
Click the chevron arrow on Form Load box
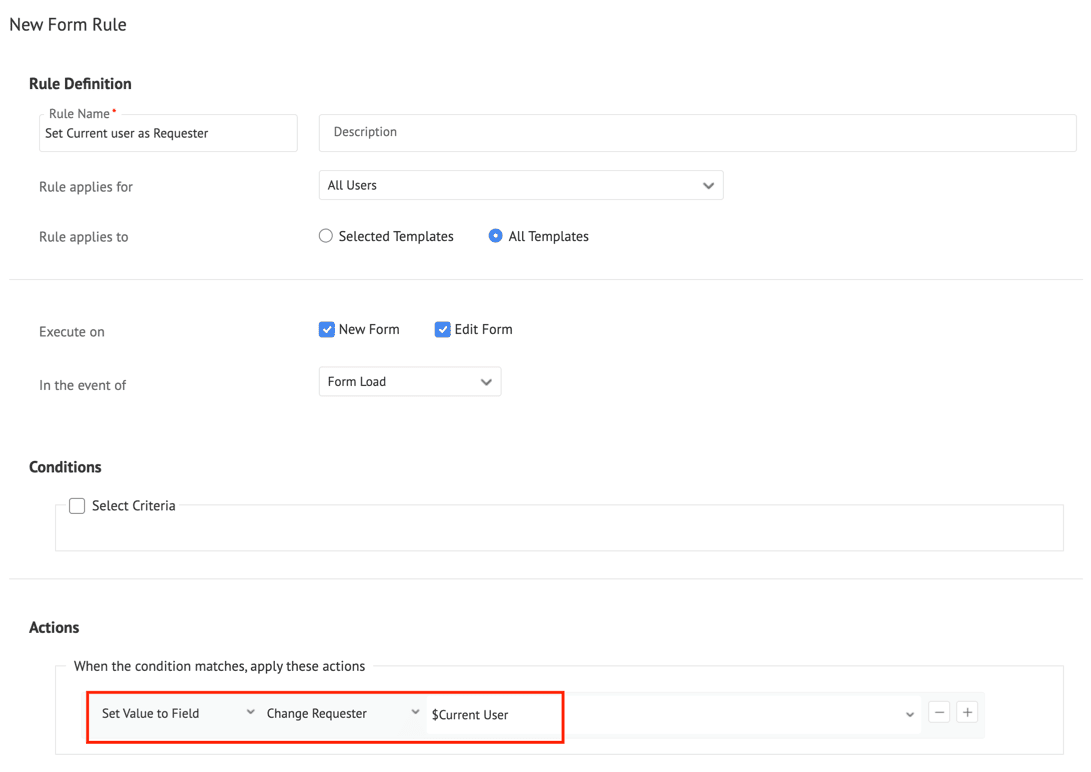pos(486,382)
